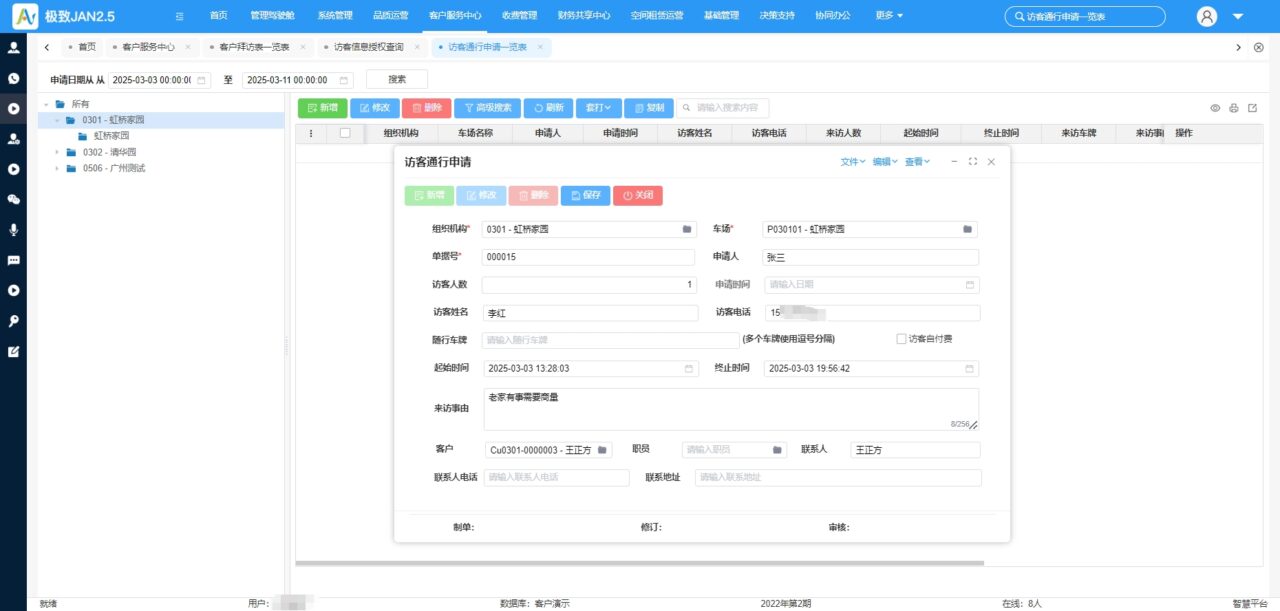Collapse the 0301 - 虹桥家园 tree node
Image resolution: width=1280 pixels, height=611 pixels.
pyautogui.click(x=57, y=120)
